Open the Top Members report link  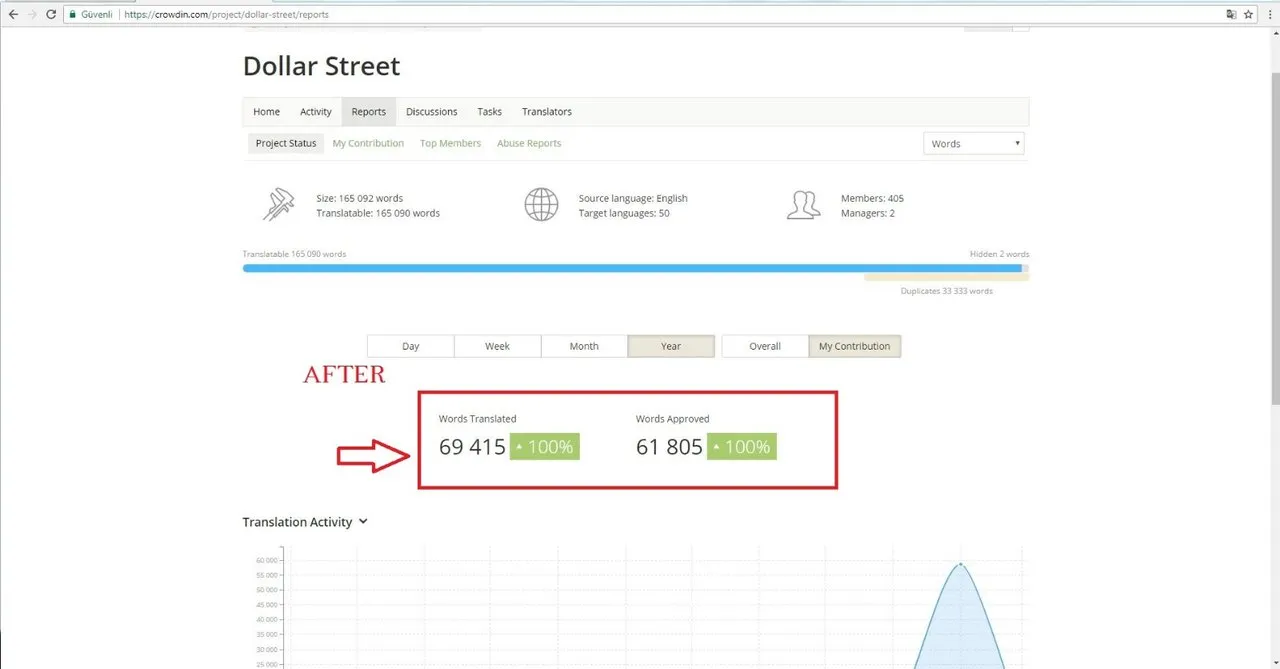[450, 143]
